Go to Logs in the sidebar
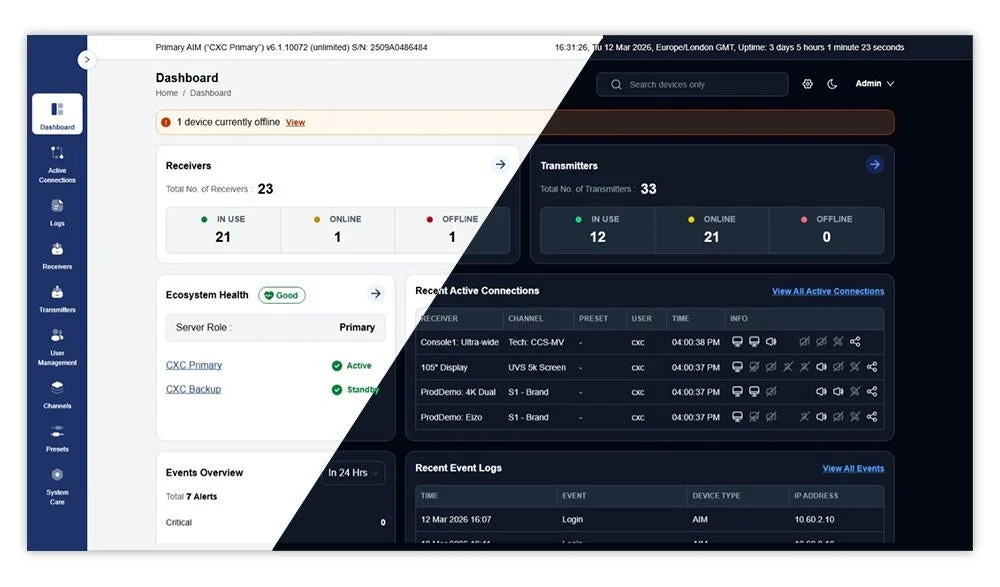 tap(57, 212)
